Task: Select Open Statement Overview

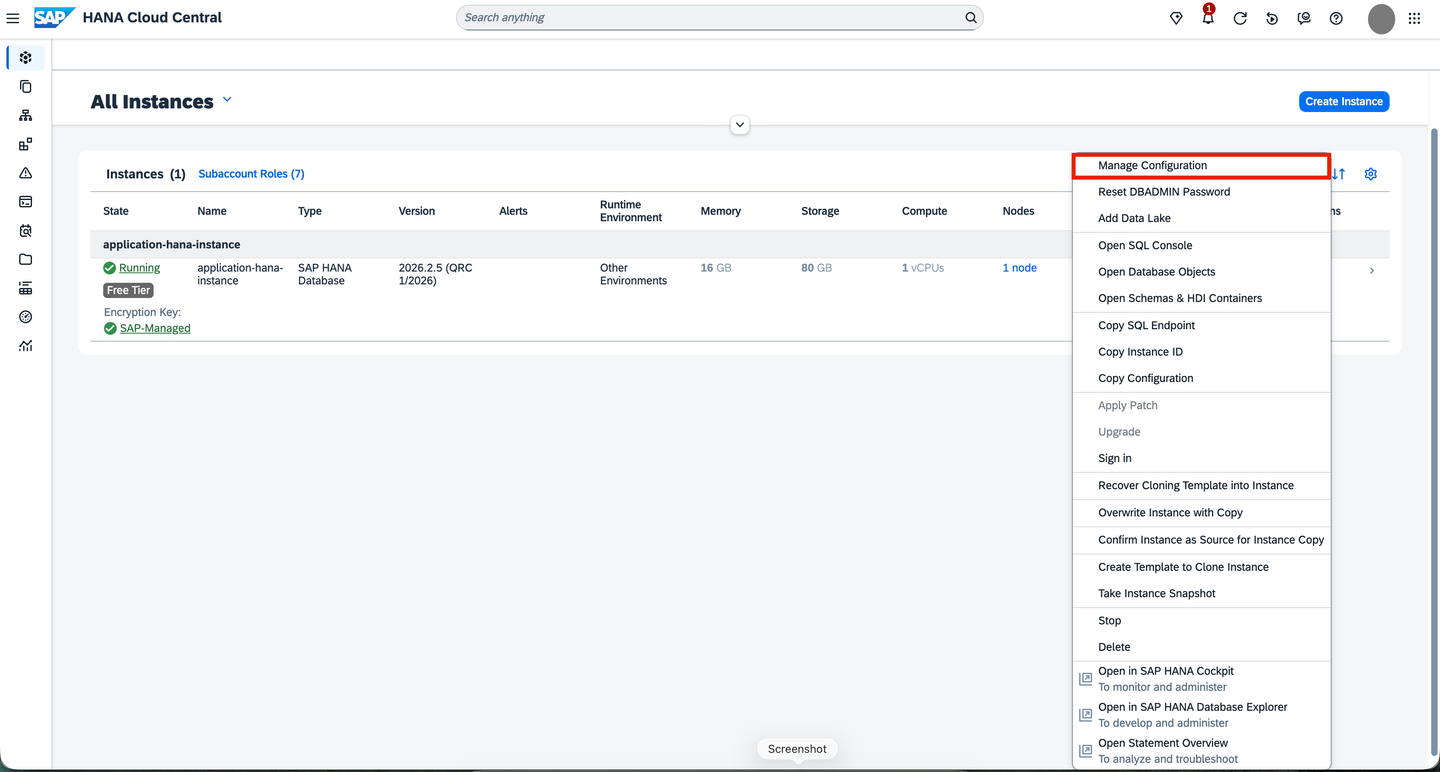Action: click(x=1201, y=751)
